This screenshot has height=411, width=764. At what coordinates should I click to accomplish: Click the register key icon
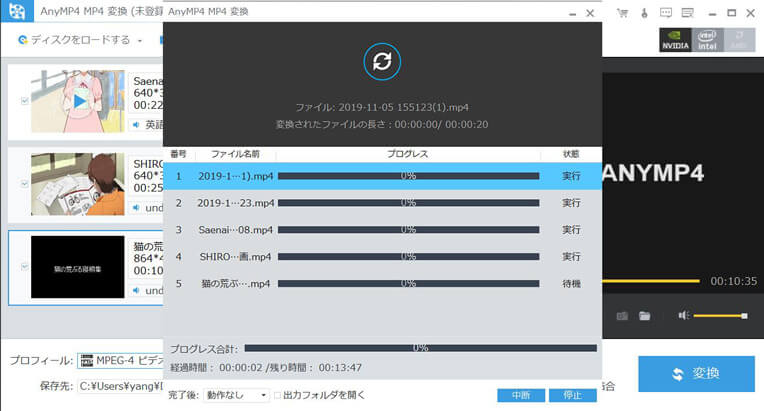644,13
